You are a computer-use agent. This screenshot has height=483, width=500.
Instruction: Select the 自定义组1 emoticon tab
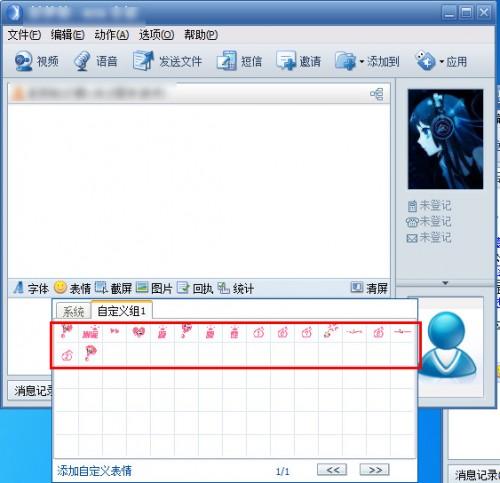click(x=122, y=311)
